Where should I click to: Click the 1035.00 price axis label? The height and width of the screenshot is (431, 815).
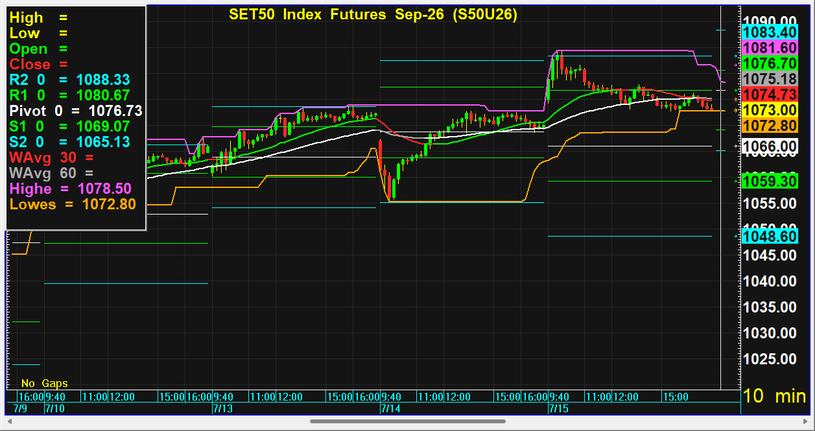point(770,307)
